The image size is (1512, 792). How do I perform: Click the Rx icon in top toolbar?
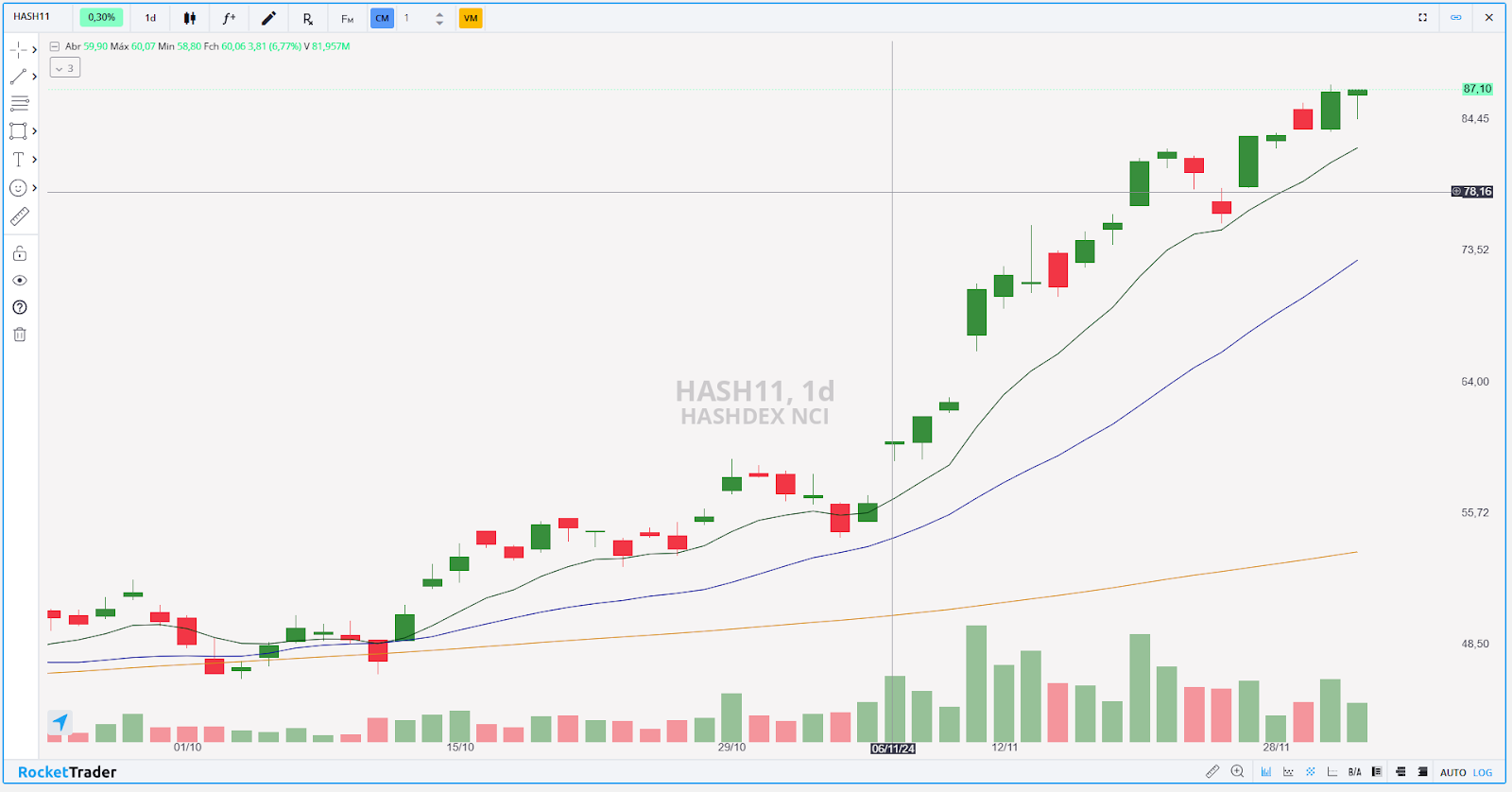tap(308, 18)
